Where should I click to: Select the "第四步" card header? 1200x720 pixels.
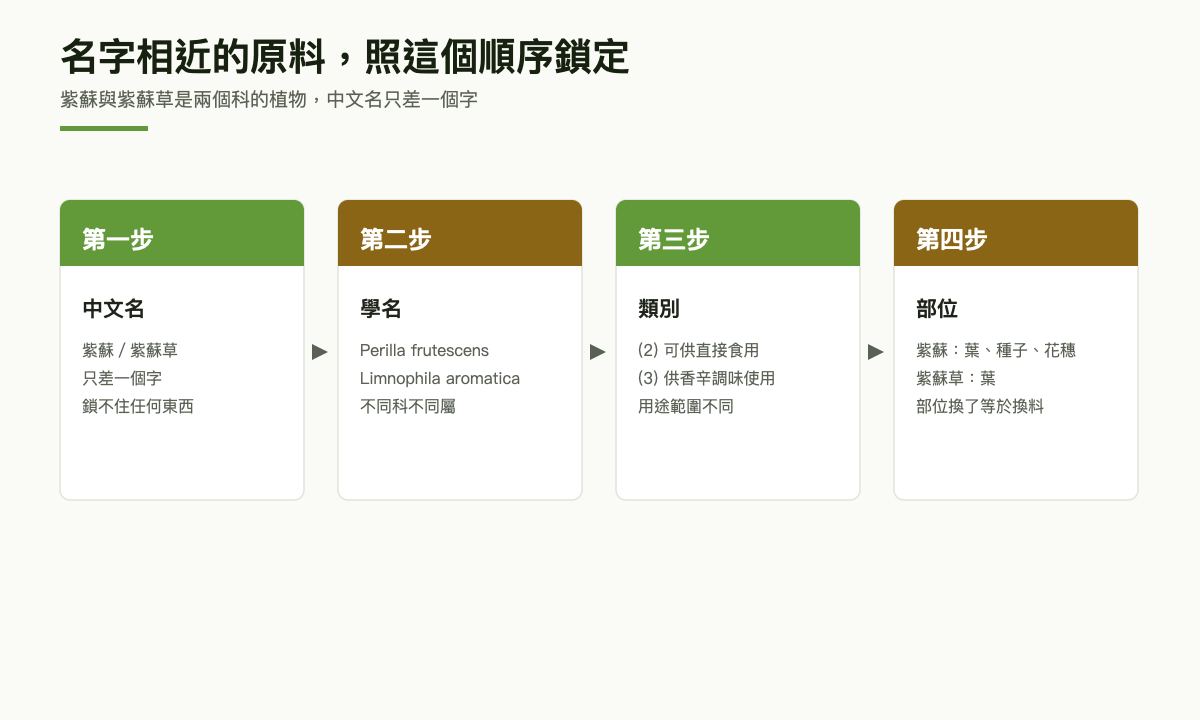[1016, 233]
